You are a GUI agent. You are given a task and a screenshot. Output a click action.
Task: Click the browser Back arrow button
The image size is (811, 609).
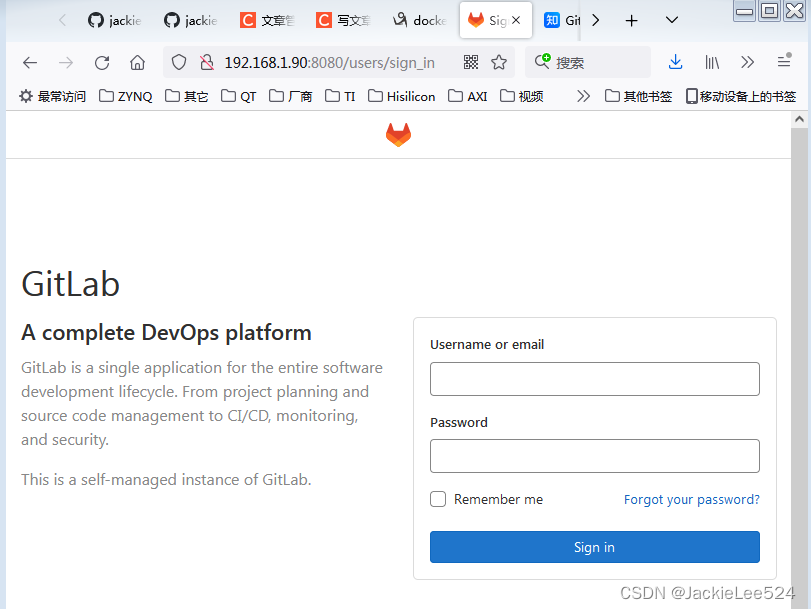coord(30,63)
